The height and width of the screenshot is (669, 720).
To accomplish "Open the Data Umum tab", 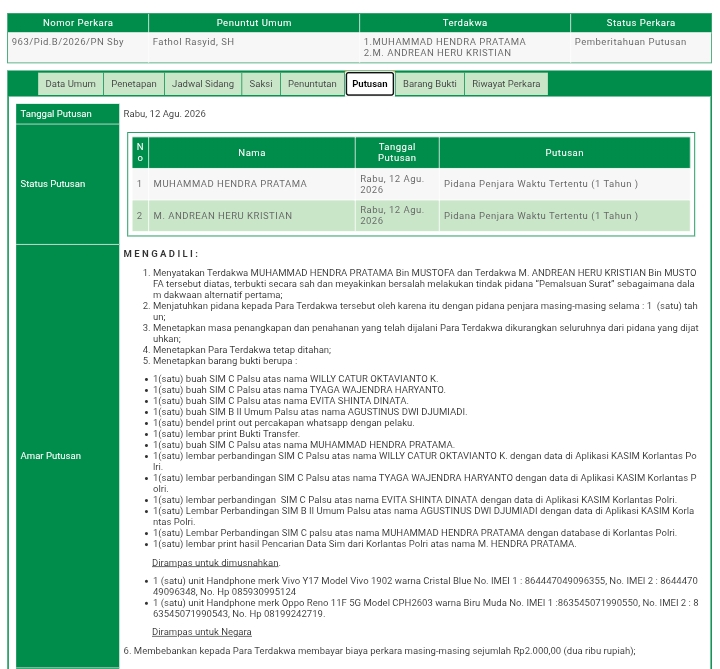I will tap(70, 84).
